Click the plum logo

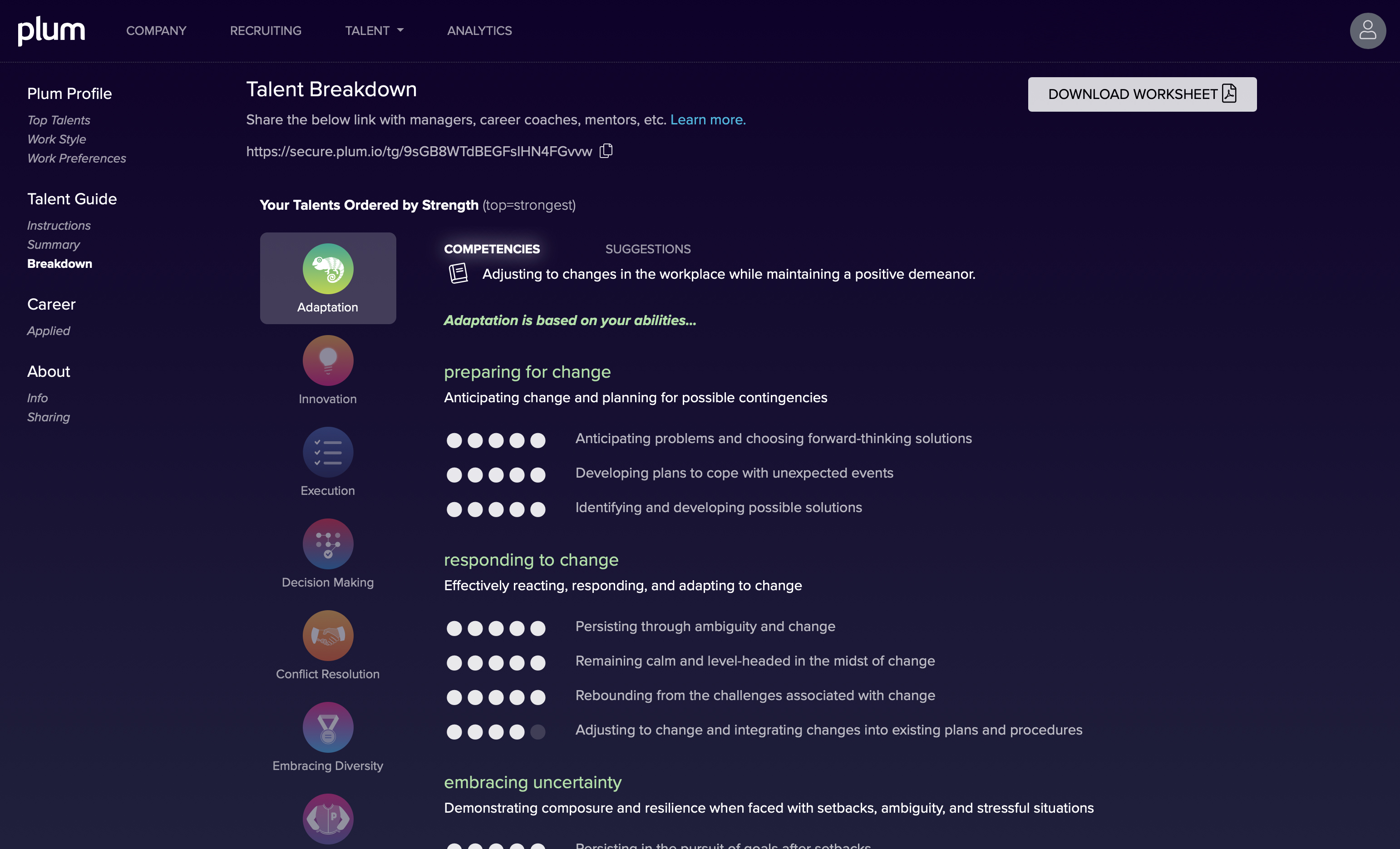tap(51, 31)
